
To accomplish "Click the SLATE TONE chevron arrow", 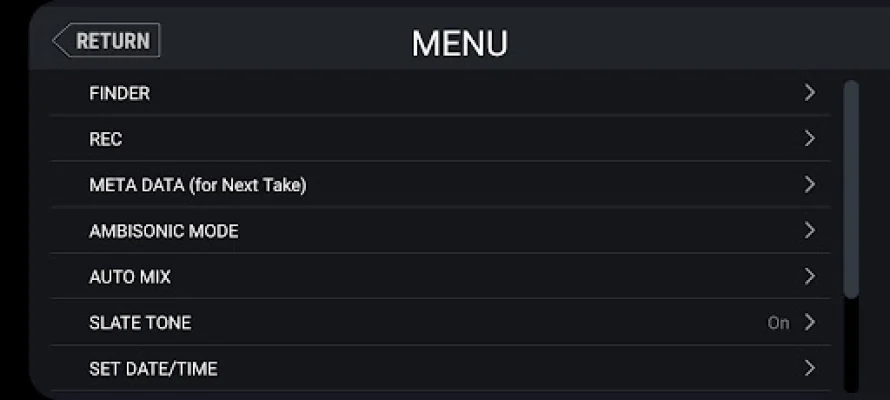I will coord(810,323).
